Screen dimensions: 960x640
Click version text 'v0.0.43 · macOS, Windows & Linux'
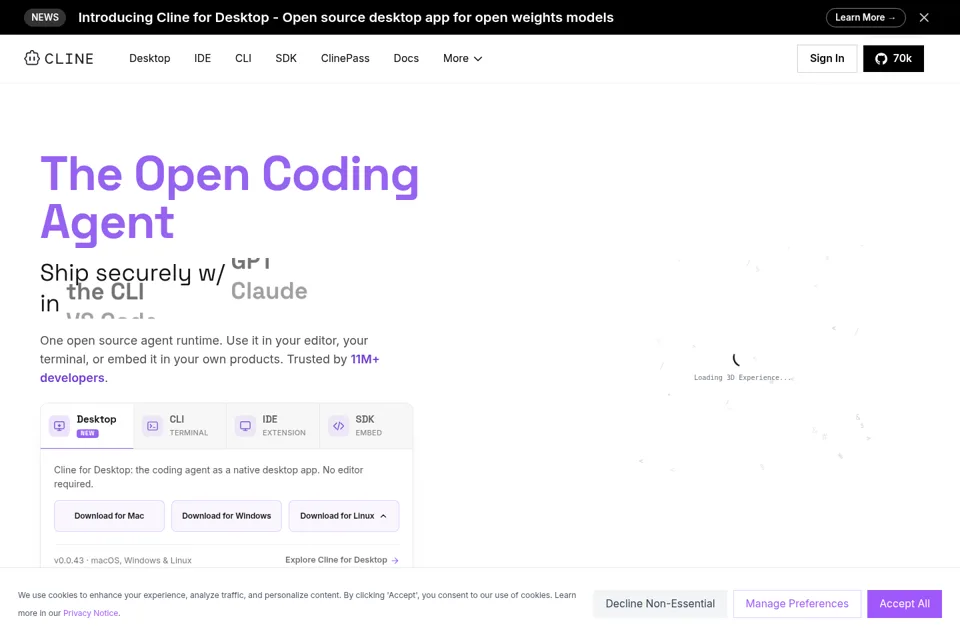click(x=122, y=560)
